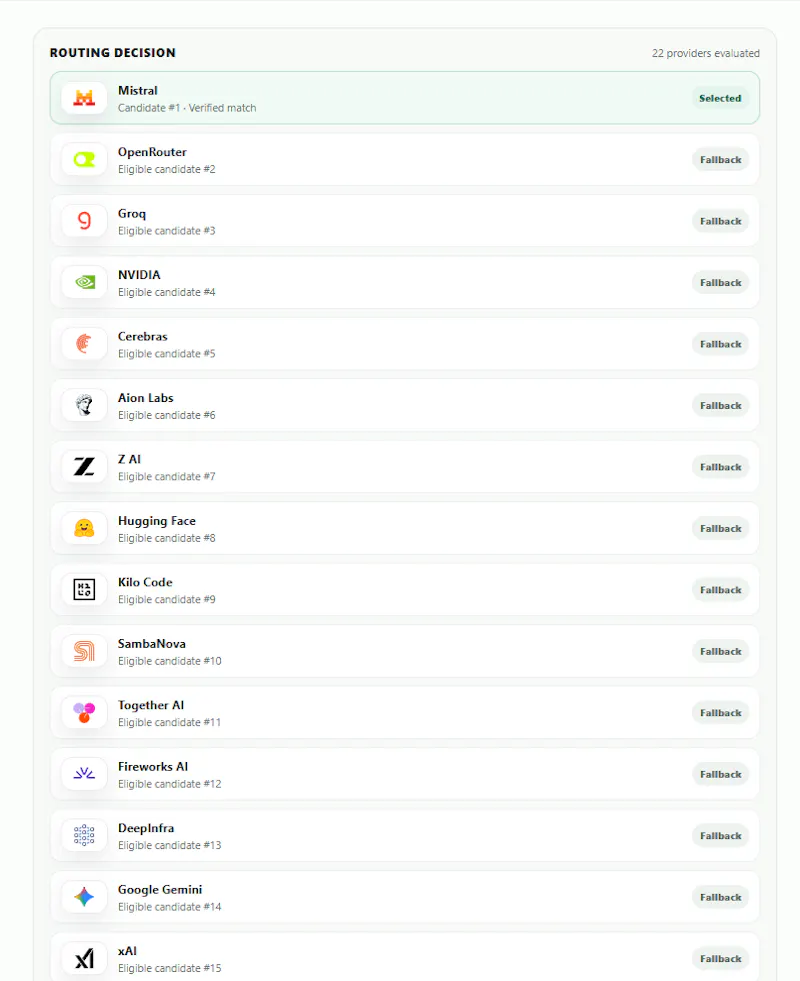Click 'Candidate #1 · Verified match' text

click(x=187, y=108)
